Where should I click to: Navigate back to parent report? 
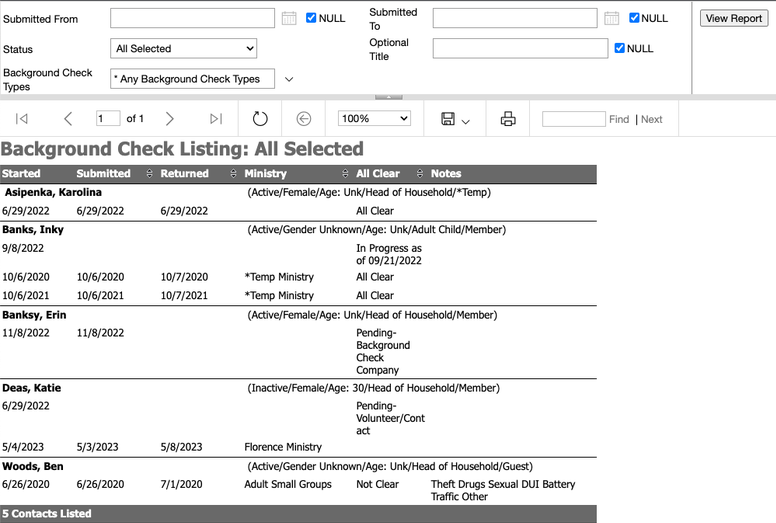[x=303, y=119]
